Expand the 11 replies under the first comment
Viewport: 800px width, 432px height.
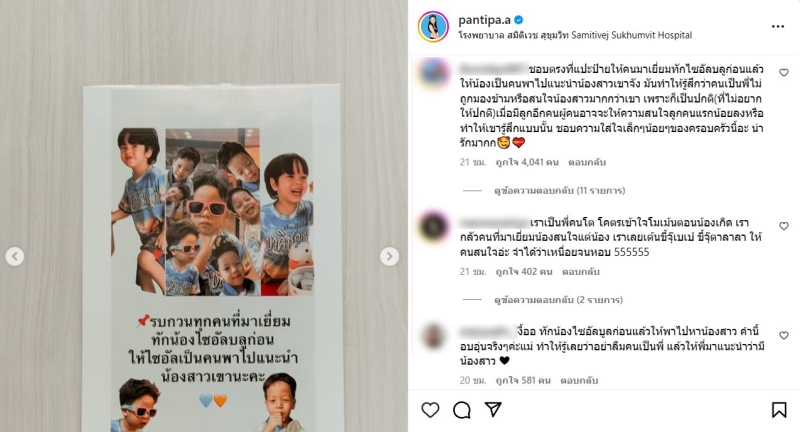click(559, 191)
